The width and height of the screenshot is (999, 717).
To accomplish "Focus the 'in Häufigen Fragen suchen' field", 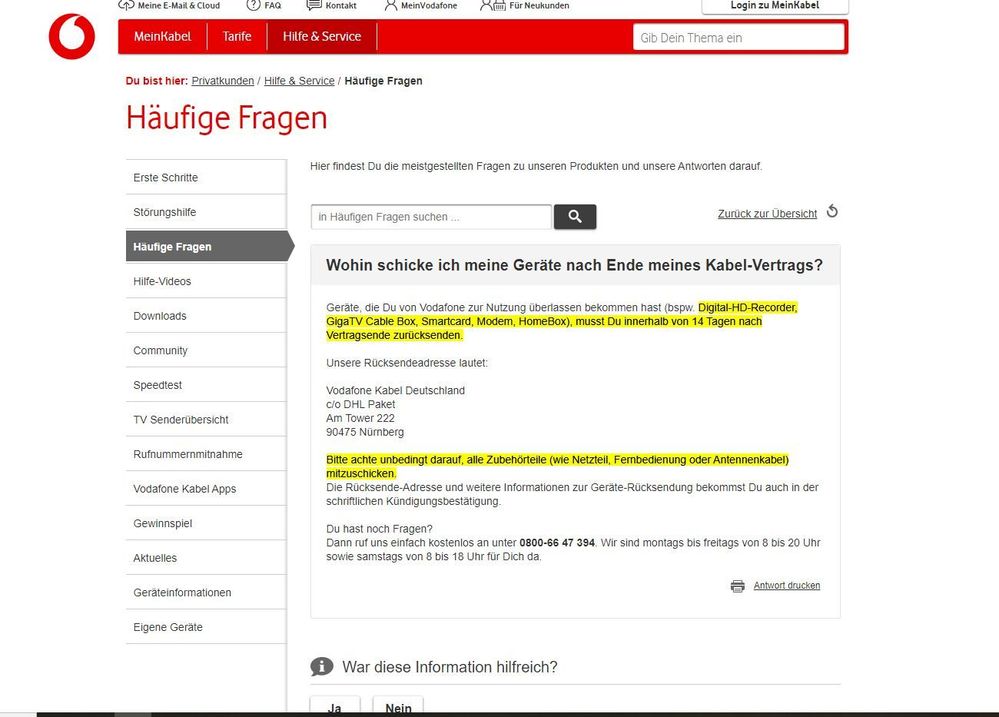I will click(431, 217).
